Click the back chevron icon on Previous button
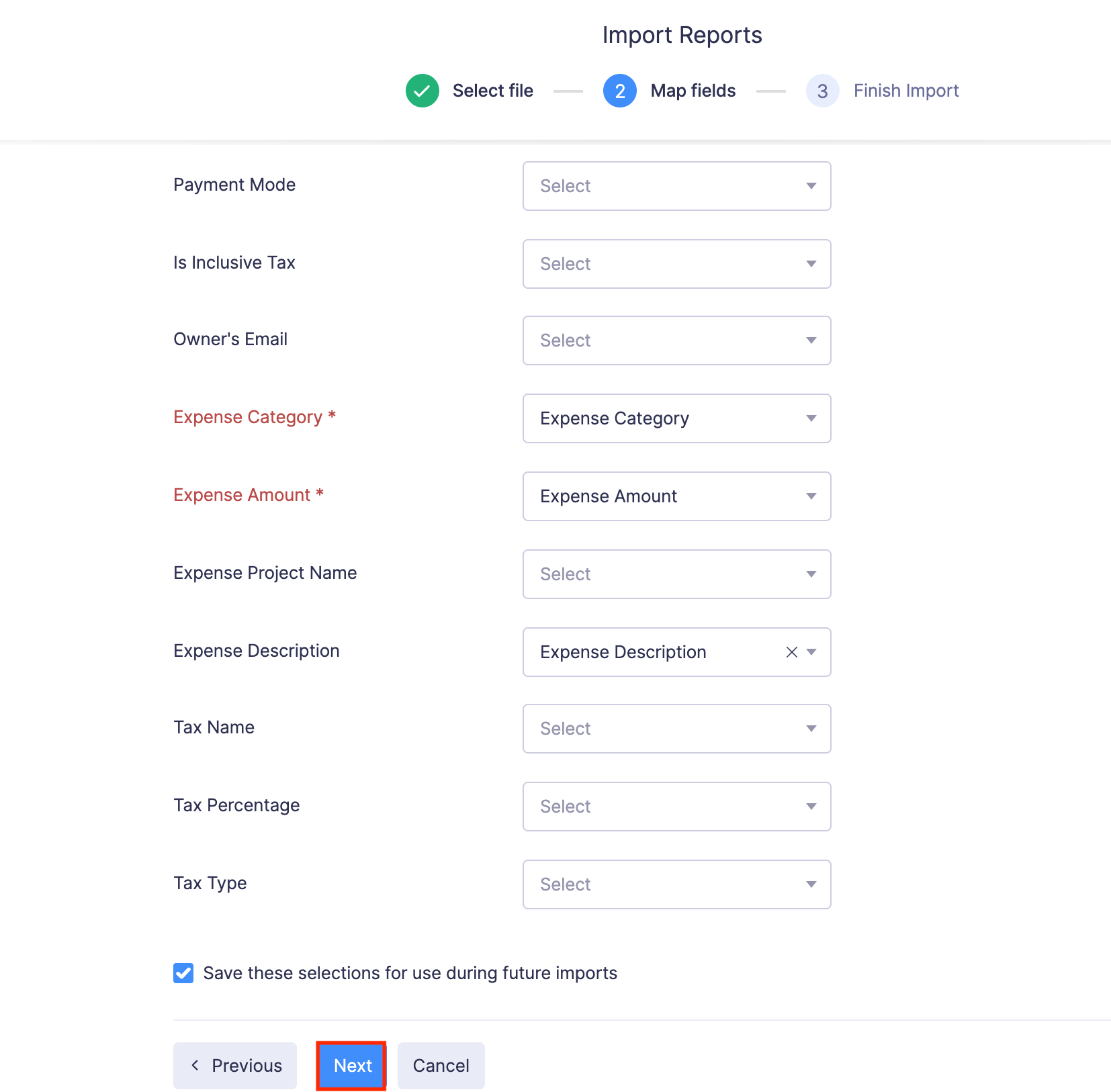 point(195,1065)
